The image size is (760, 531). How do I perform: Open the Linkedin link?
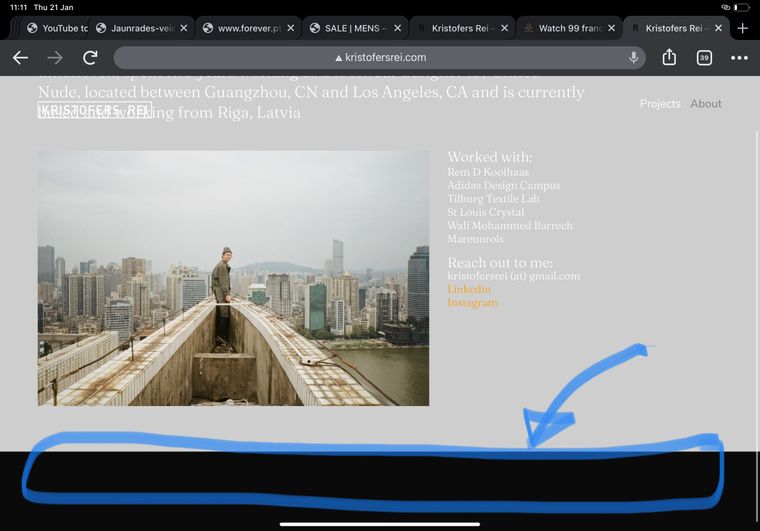[469, 289]
